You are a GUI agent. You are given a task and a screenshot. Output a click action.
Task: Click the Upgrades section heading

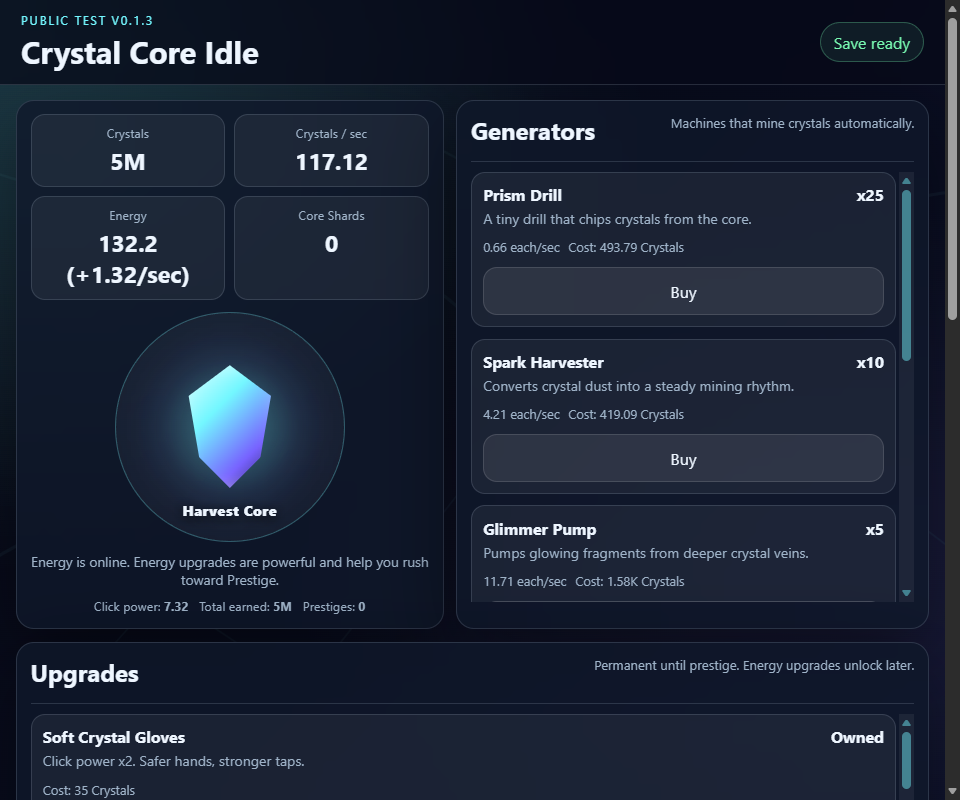(84, 674)
